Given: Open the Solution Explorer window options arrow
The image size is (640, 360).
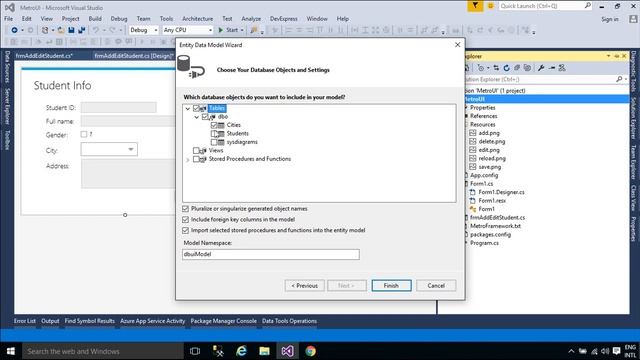Looking at the screenshot, I should click(609, 56).
